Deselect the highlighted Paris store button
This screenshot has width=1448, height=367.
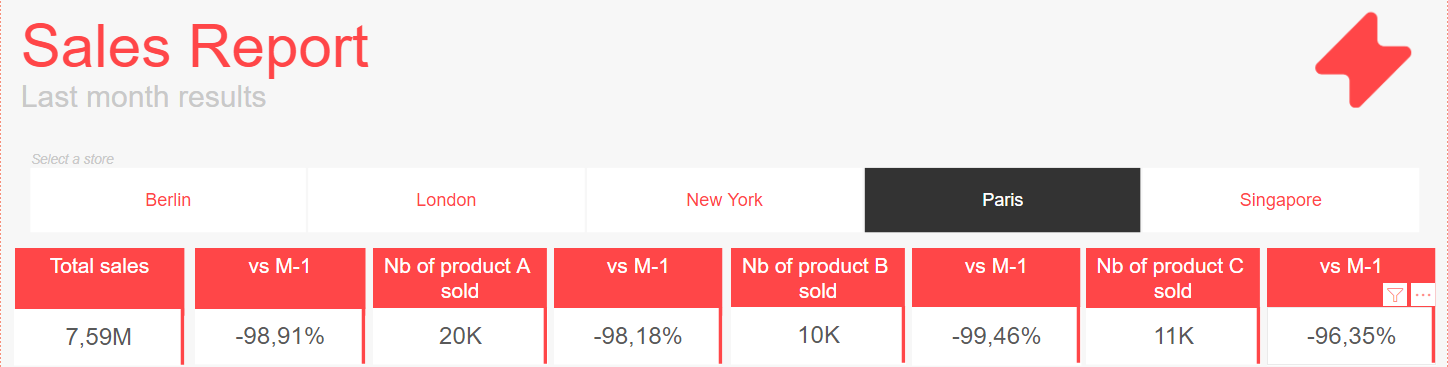[1002, 200]
